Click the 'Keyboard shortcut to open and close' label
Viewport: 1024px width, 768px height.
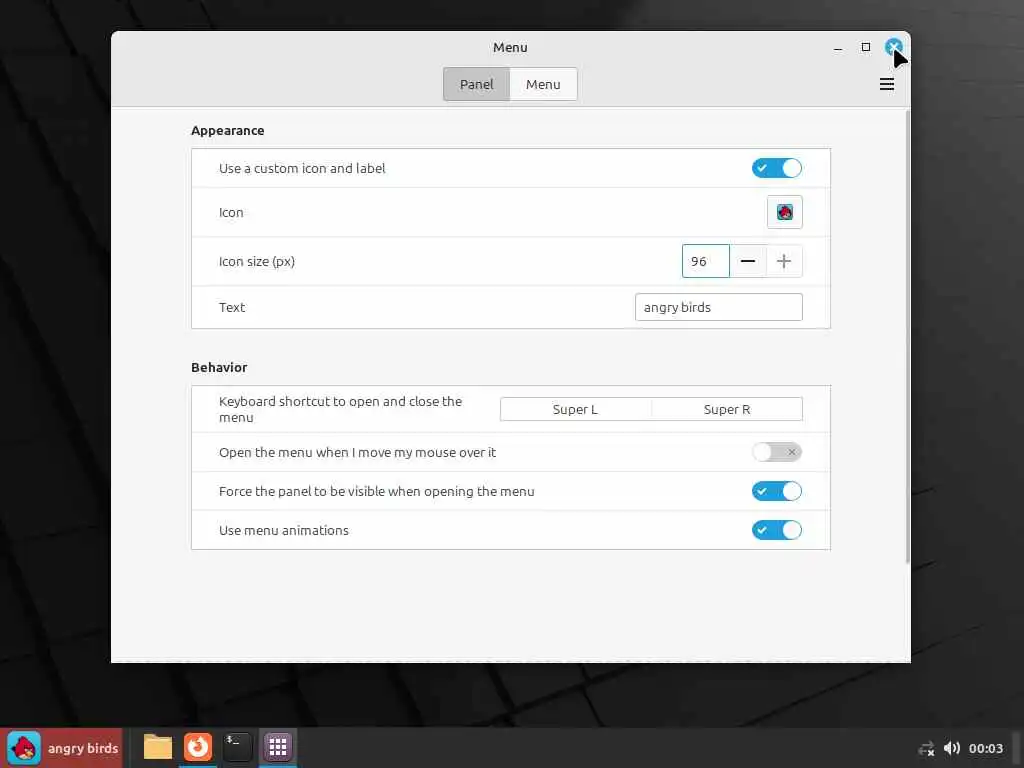340,409
